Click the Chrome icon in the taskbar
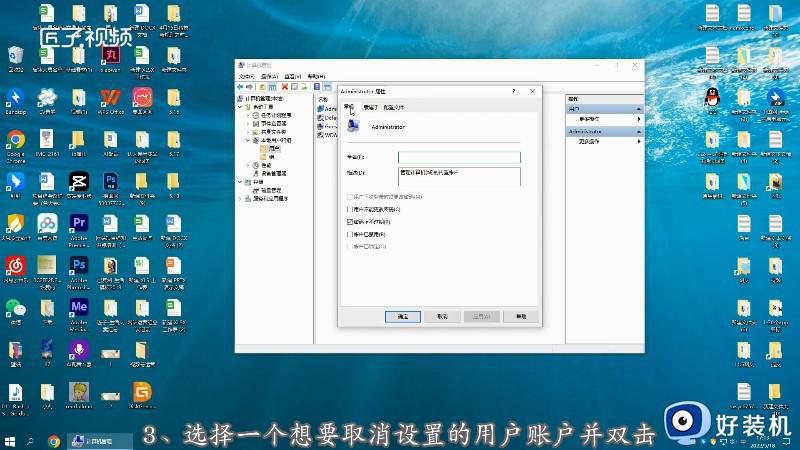 pyautogui.click(x=54, y=441)
